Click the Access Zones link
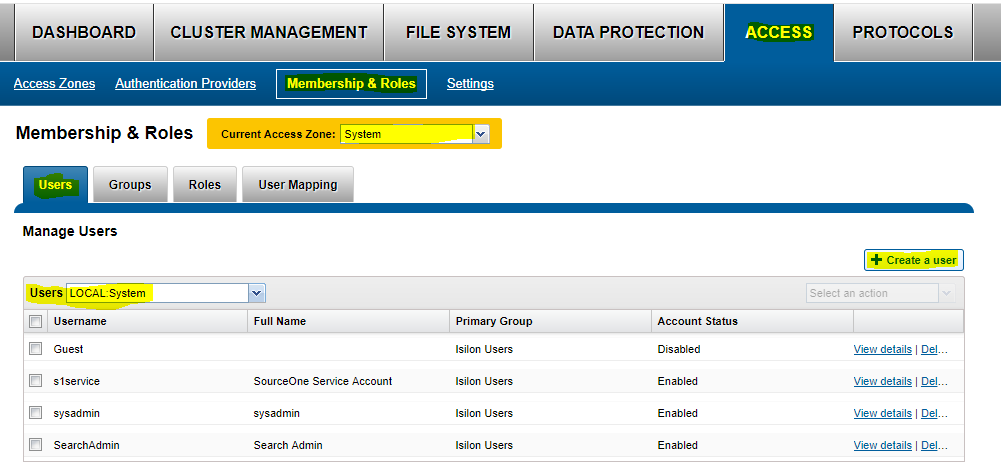Image resolution: width=1001 pixels, height=474 pixels. (55, 84)
